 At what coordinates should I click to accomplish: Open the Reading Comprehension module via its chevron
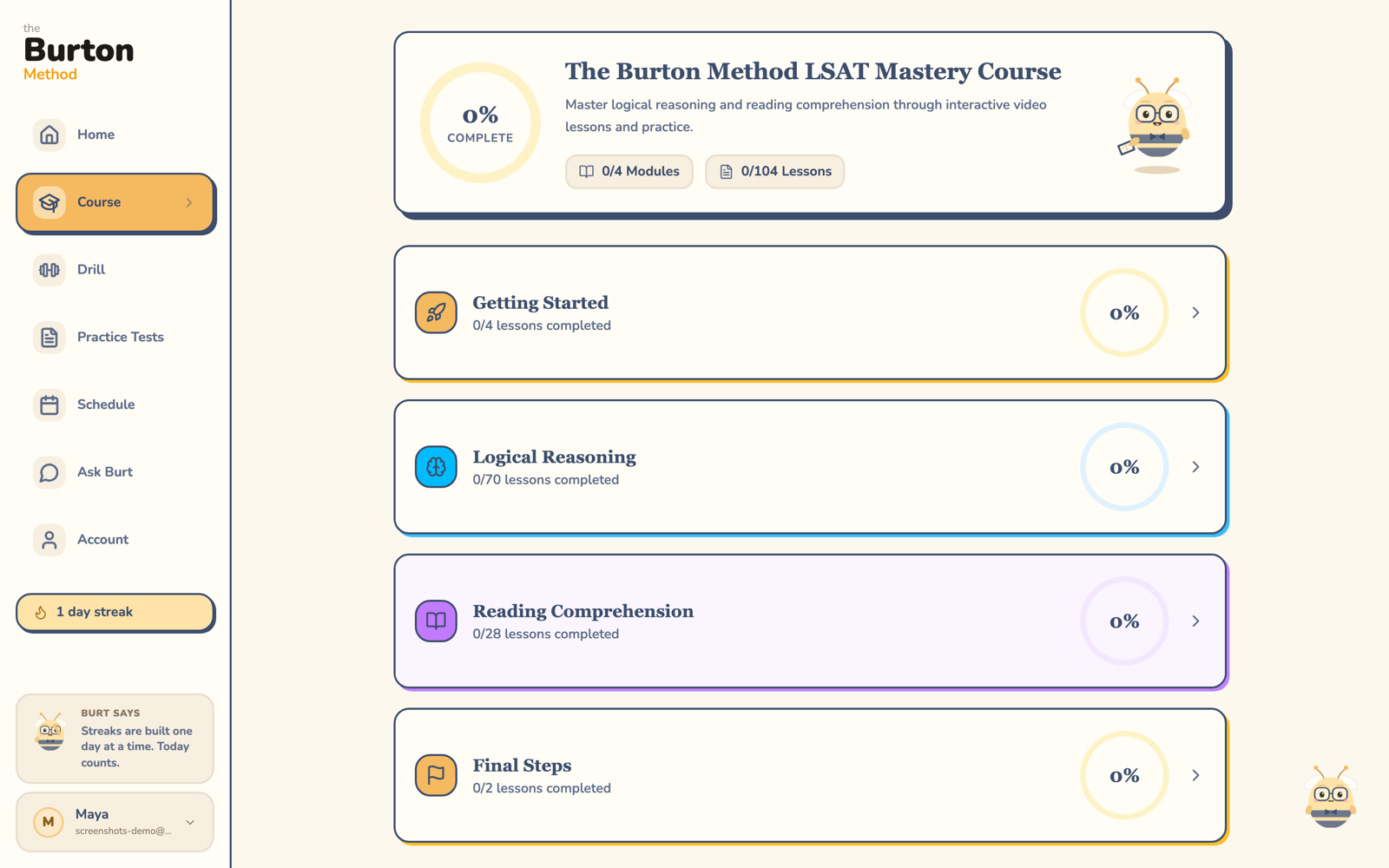[1195, 621]
